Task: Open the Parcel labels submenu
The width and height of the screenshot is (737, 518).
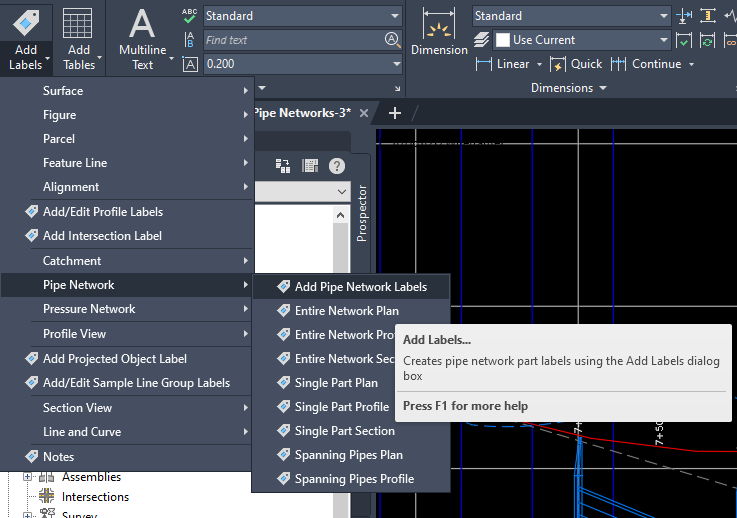Action: pyautogui.click(x=127, y=139)
